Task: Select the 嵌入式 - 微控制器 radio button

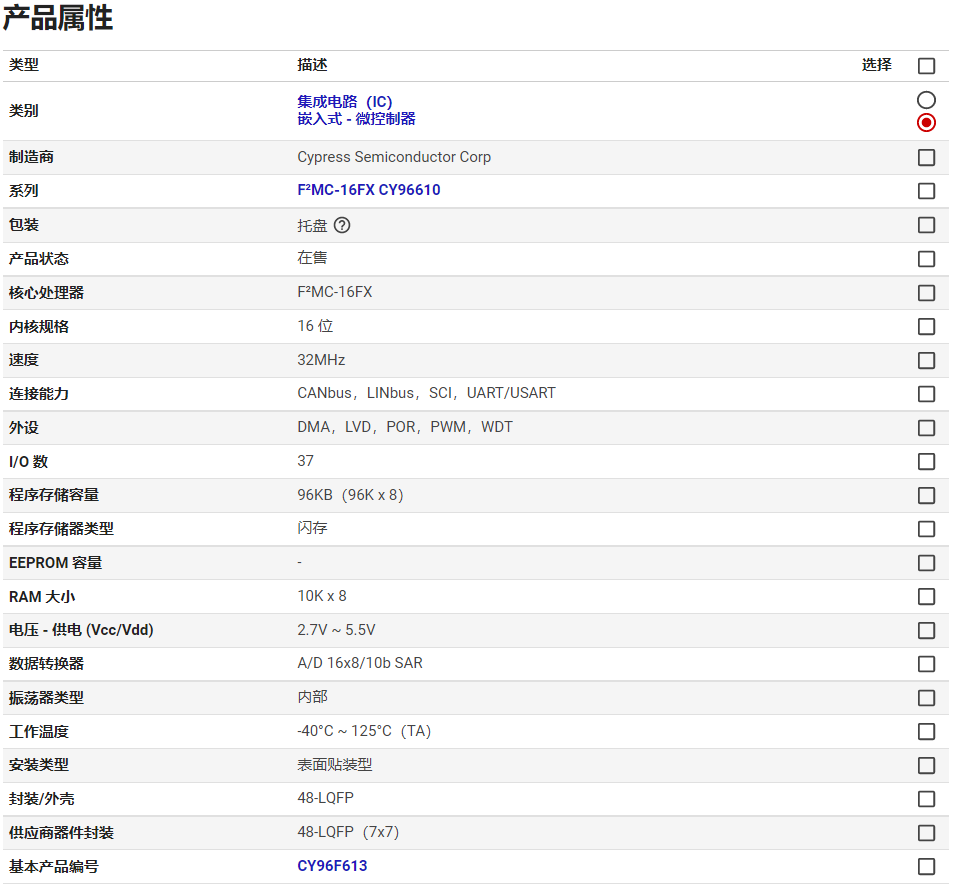Action: click(926, 122)
